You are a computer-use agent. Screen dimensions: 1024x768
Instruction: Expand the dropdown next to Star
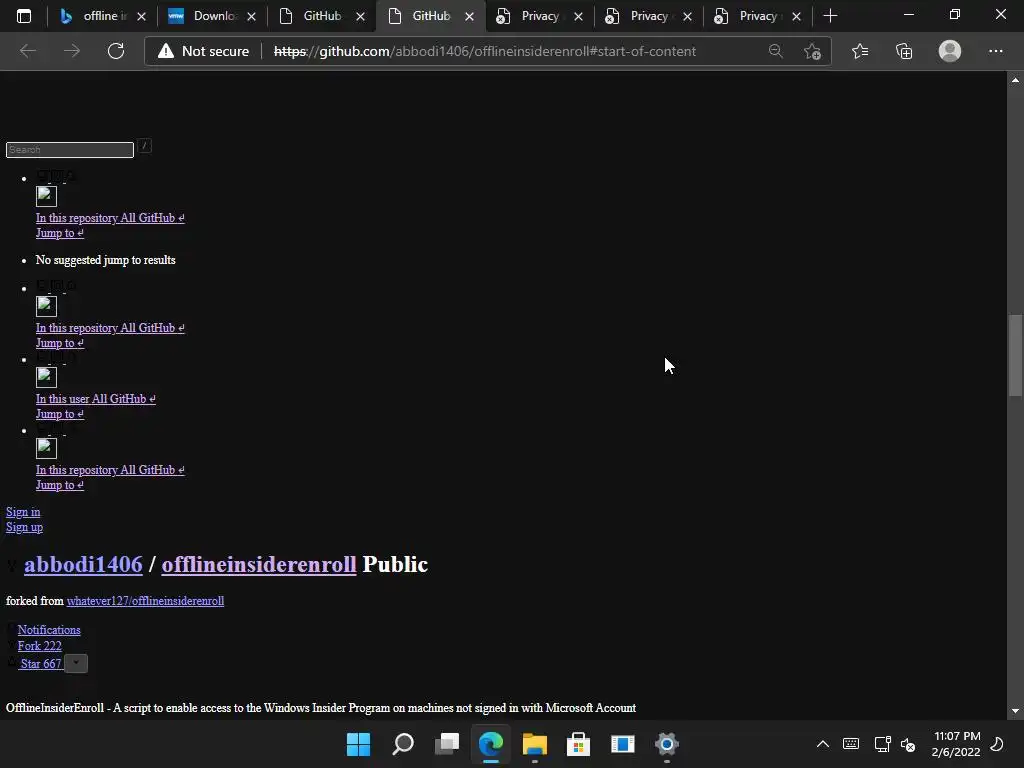pyautogui.click(x=76, y=664)
